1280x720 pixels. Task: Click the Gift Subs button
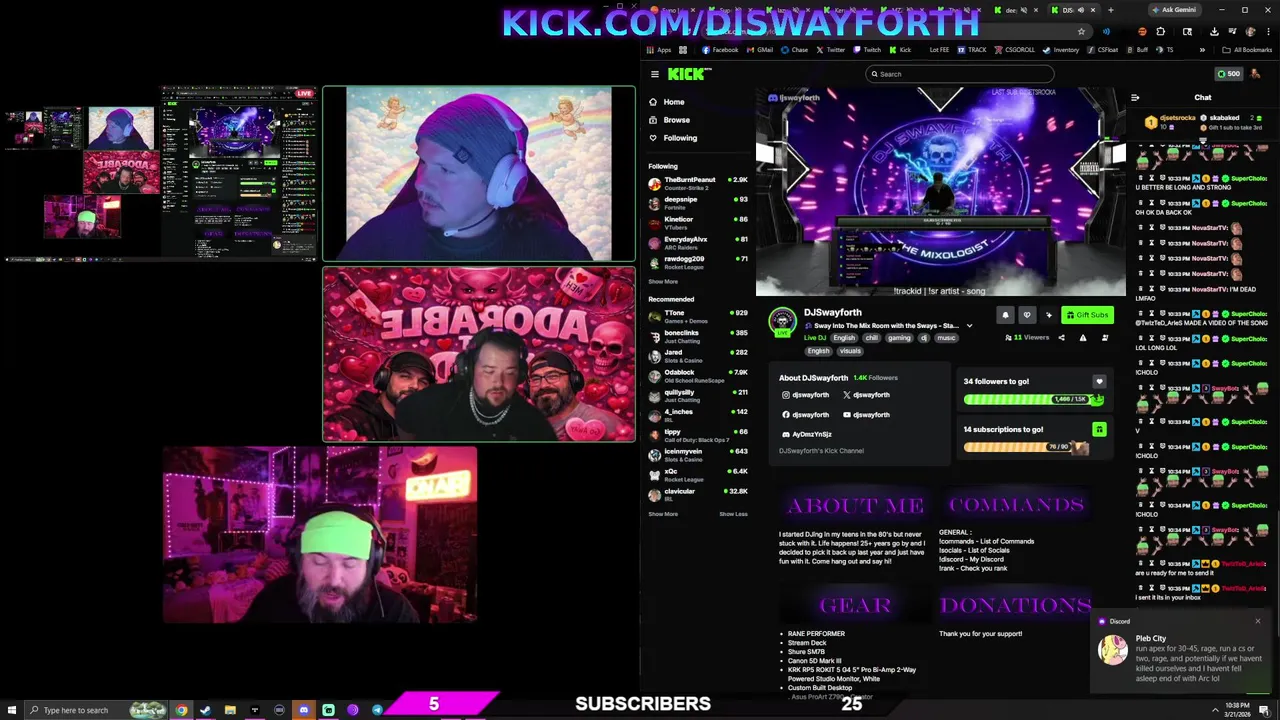coord(1087,315)
